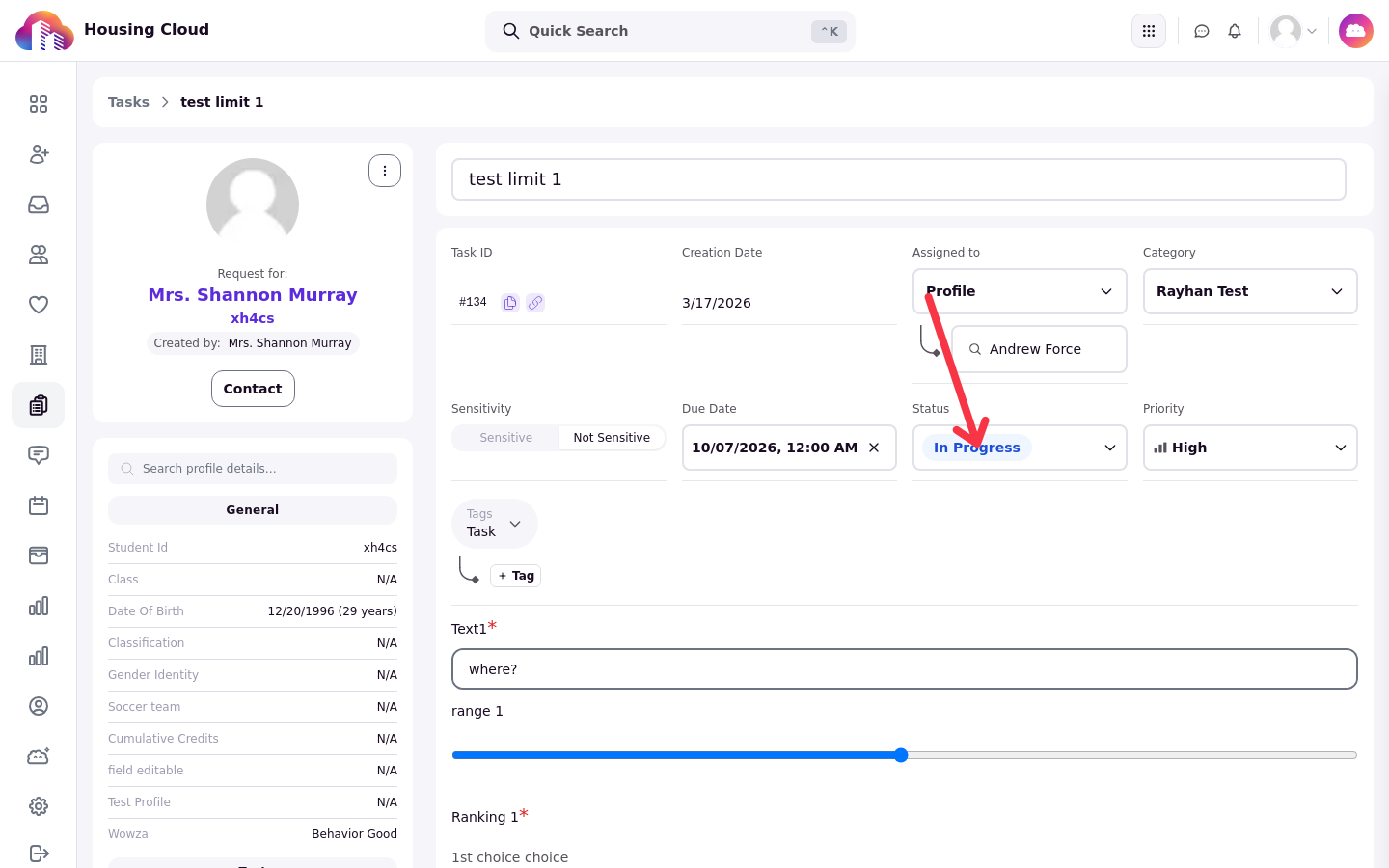The width and height of the screenshot is (1389, 868).
Task: Open the notifications bell
Action: 1235,31
